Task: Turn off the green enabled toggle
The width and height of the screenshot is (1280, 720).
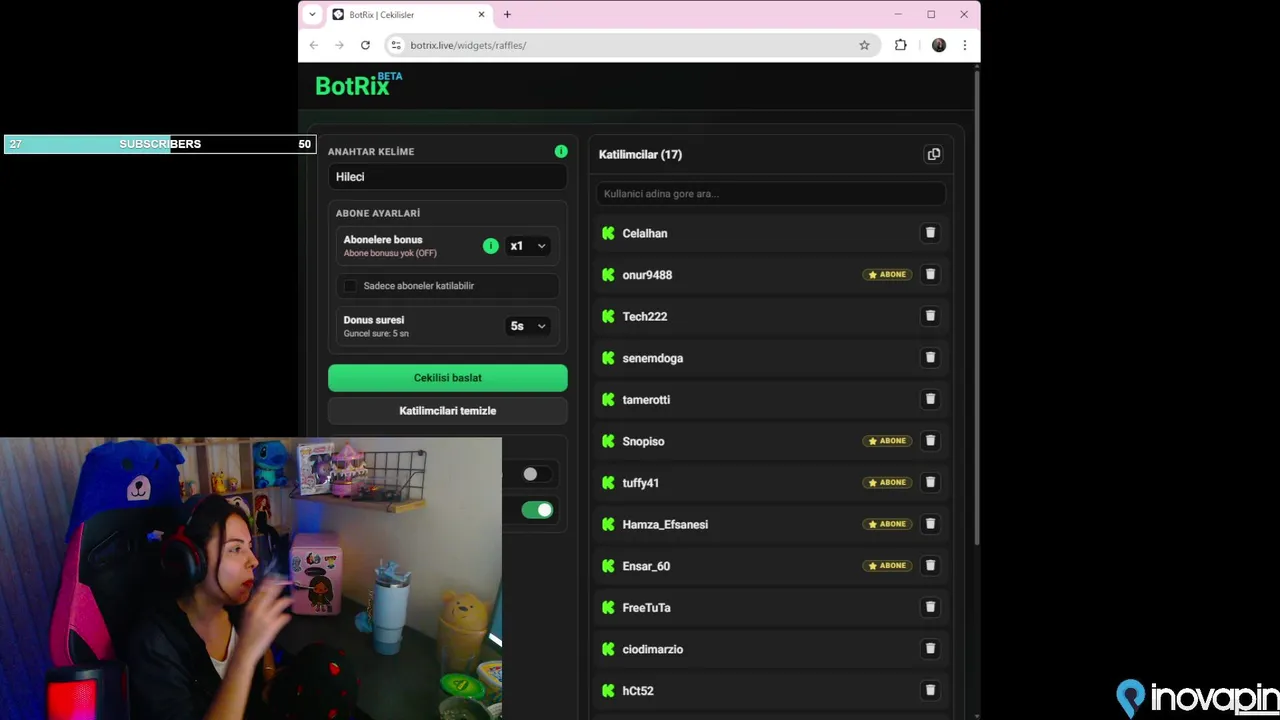Action: coord(537,510)
